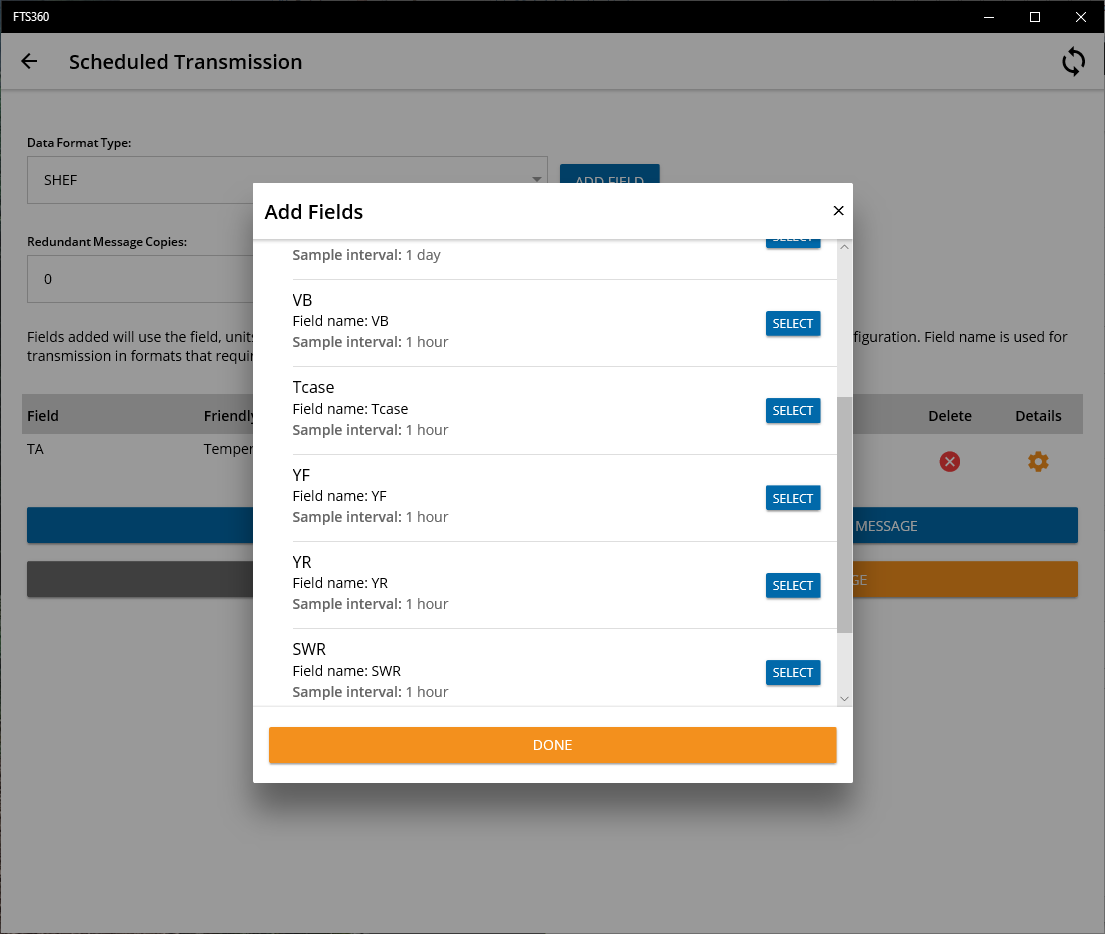Open the orange gear details for TA
Image resolution: width=1105 pixels, height=934 pixels.
tap(1037, 462)
